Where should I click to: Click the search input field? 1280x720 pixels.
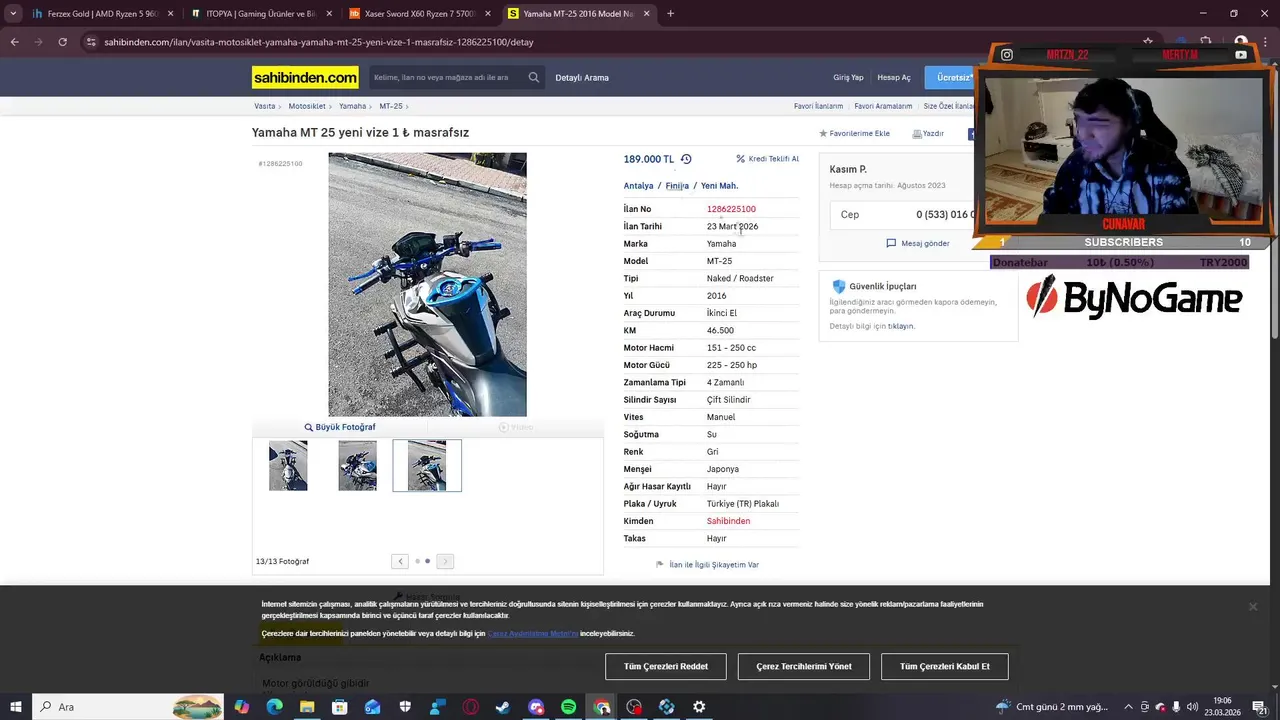tap(446, 77)
